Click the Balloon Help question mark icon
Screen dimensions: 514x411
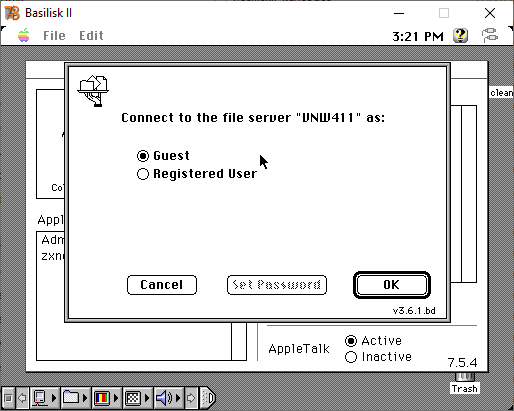(x=460, y=35)
